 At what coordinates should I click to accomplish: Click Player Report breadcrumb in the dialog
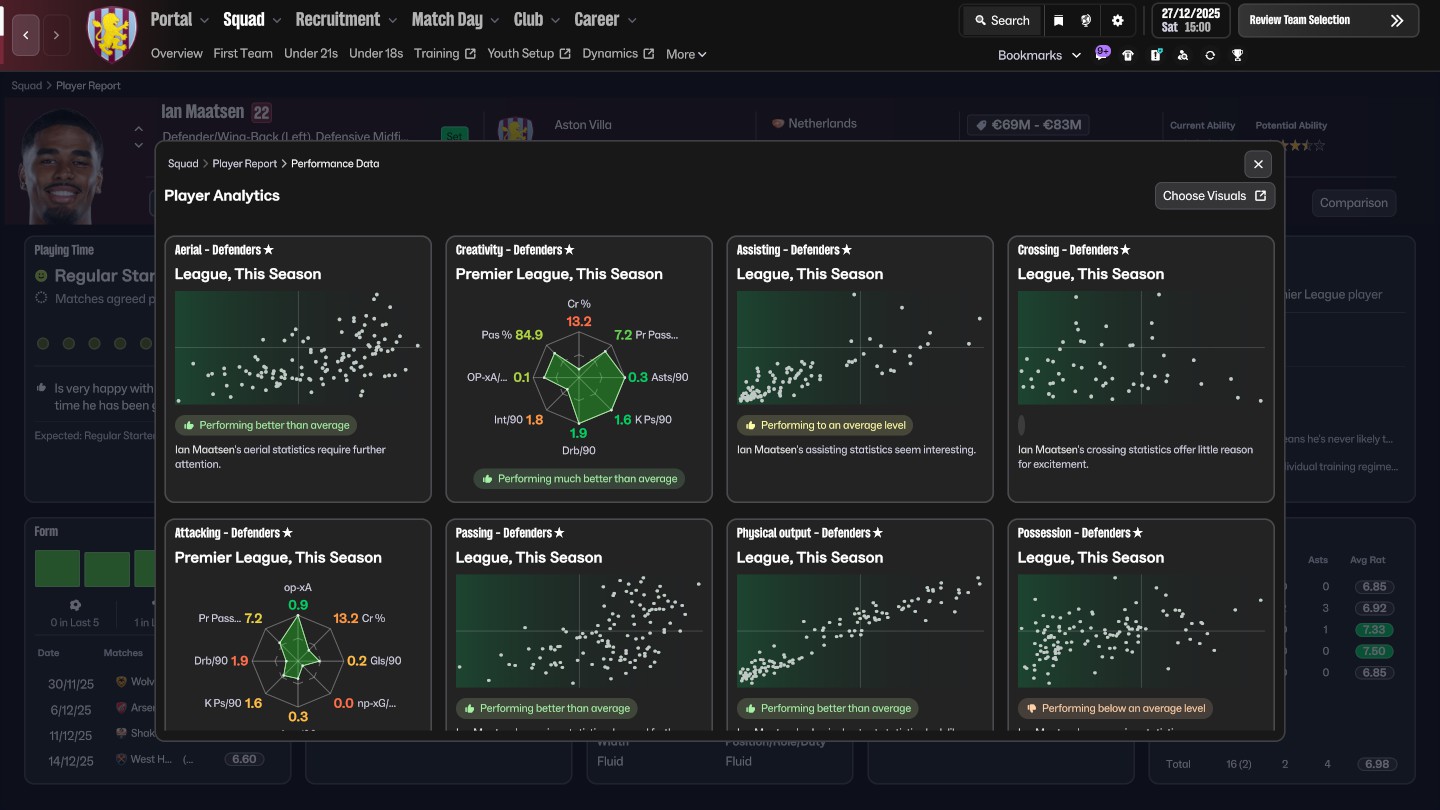[x=244, y=163]
